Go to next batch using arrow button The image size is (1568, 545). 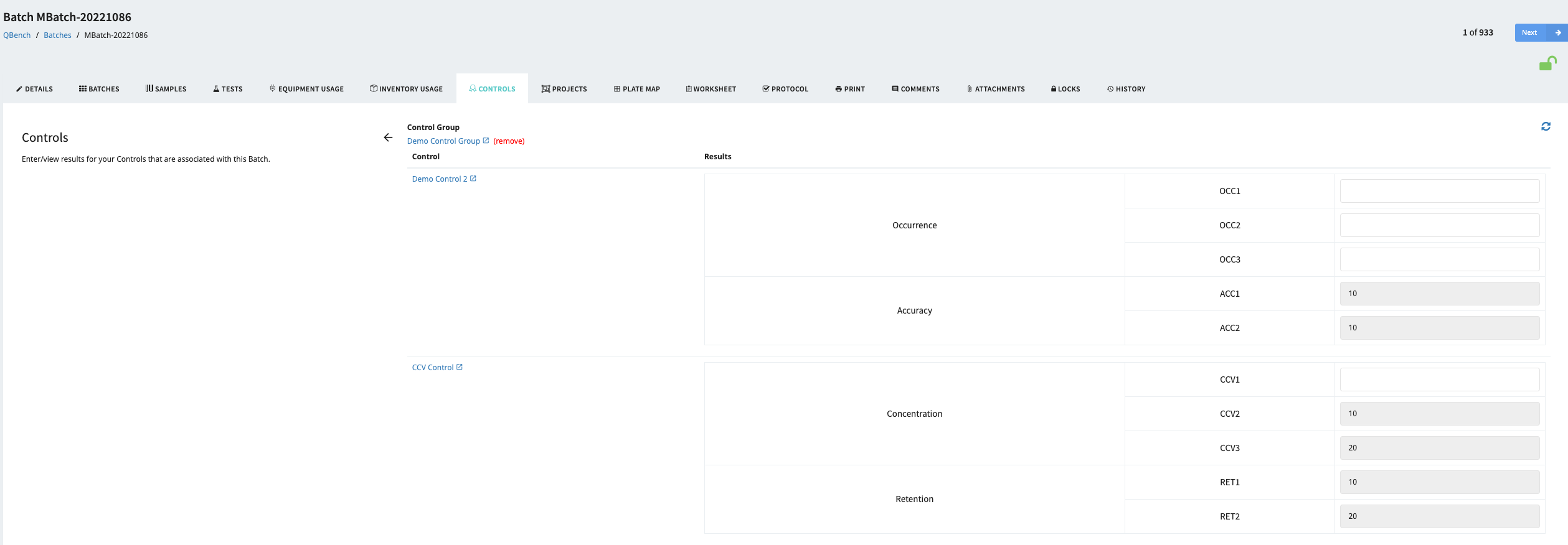point(1557,32)
